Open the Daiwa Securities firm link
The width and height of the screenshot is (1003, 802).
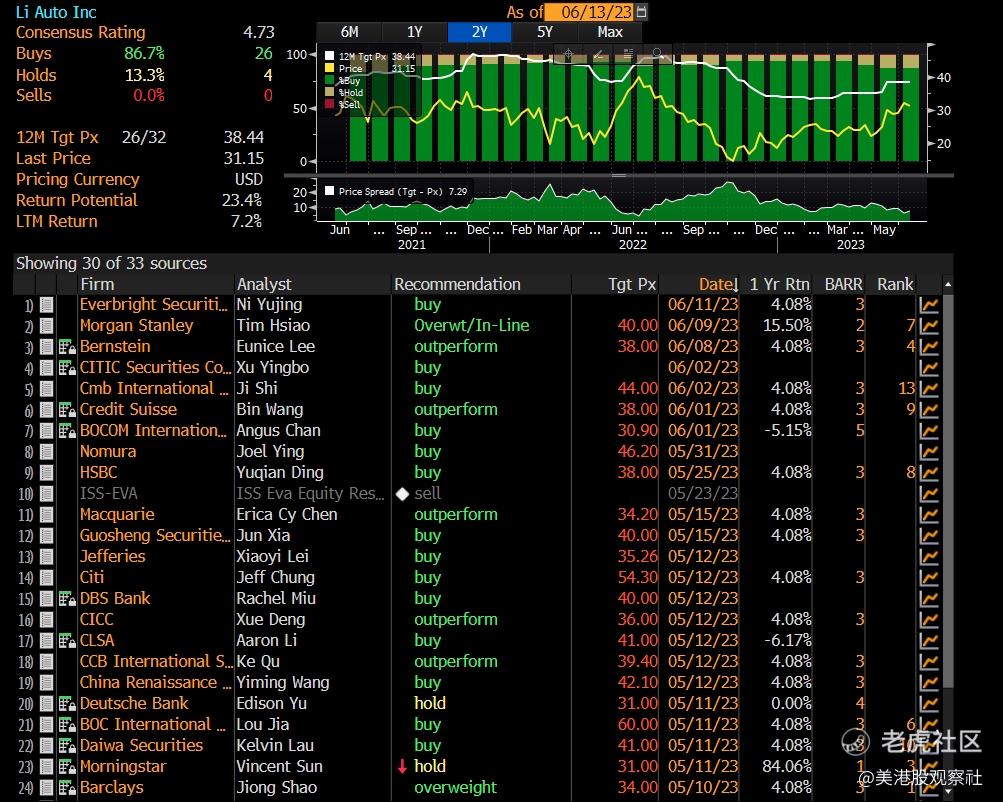pos(141,746)
